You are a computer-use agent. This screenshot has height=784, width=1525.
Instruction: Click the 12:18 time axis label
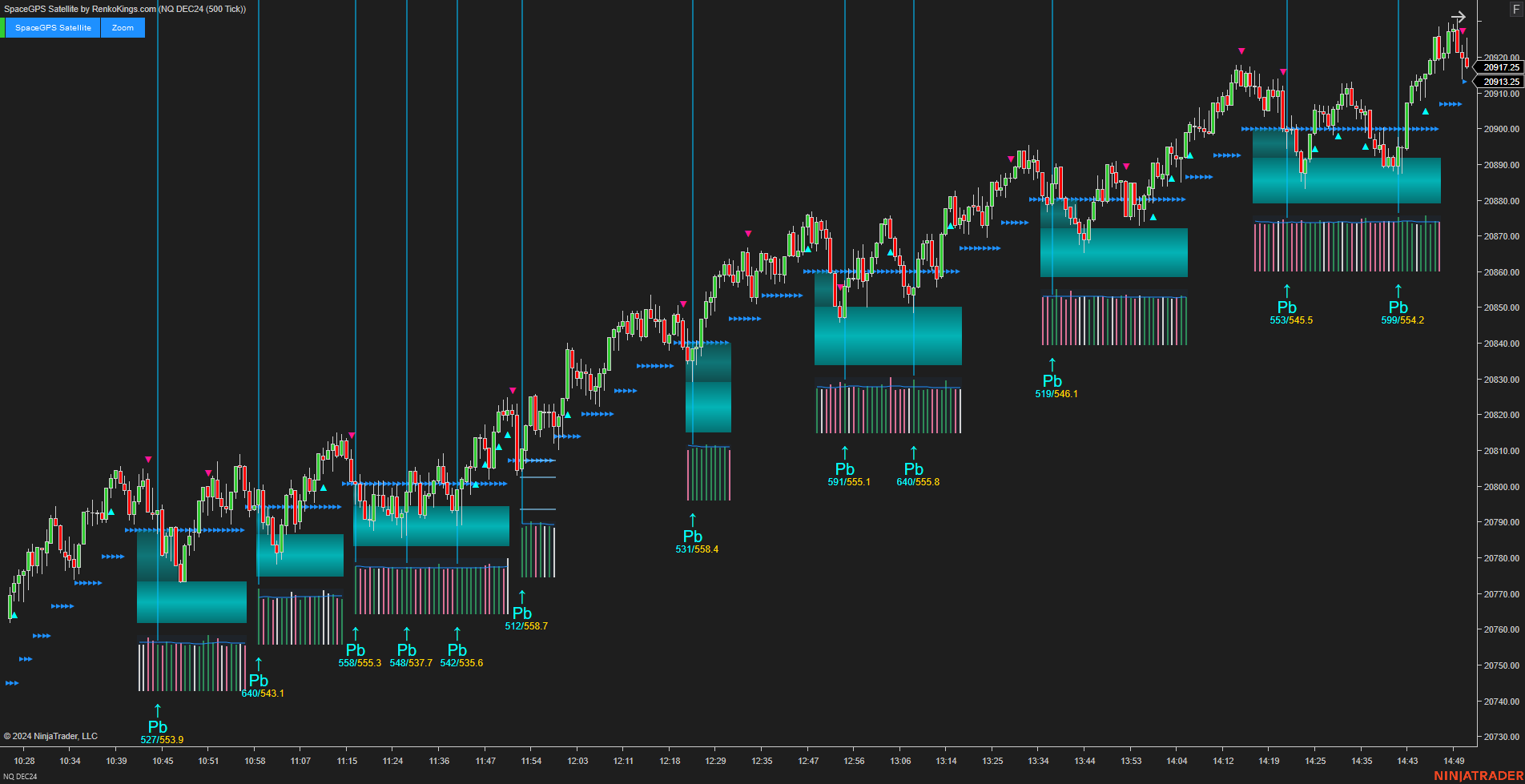[x=671, y=761]
